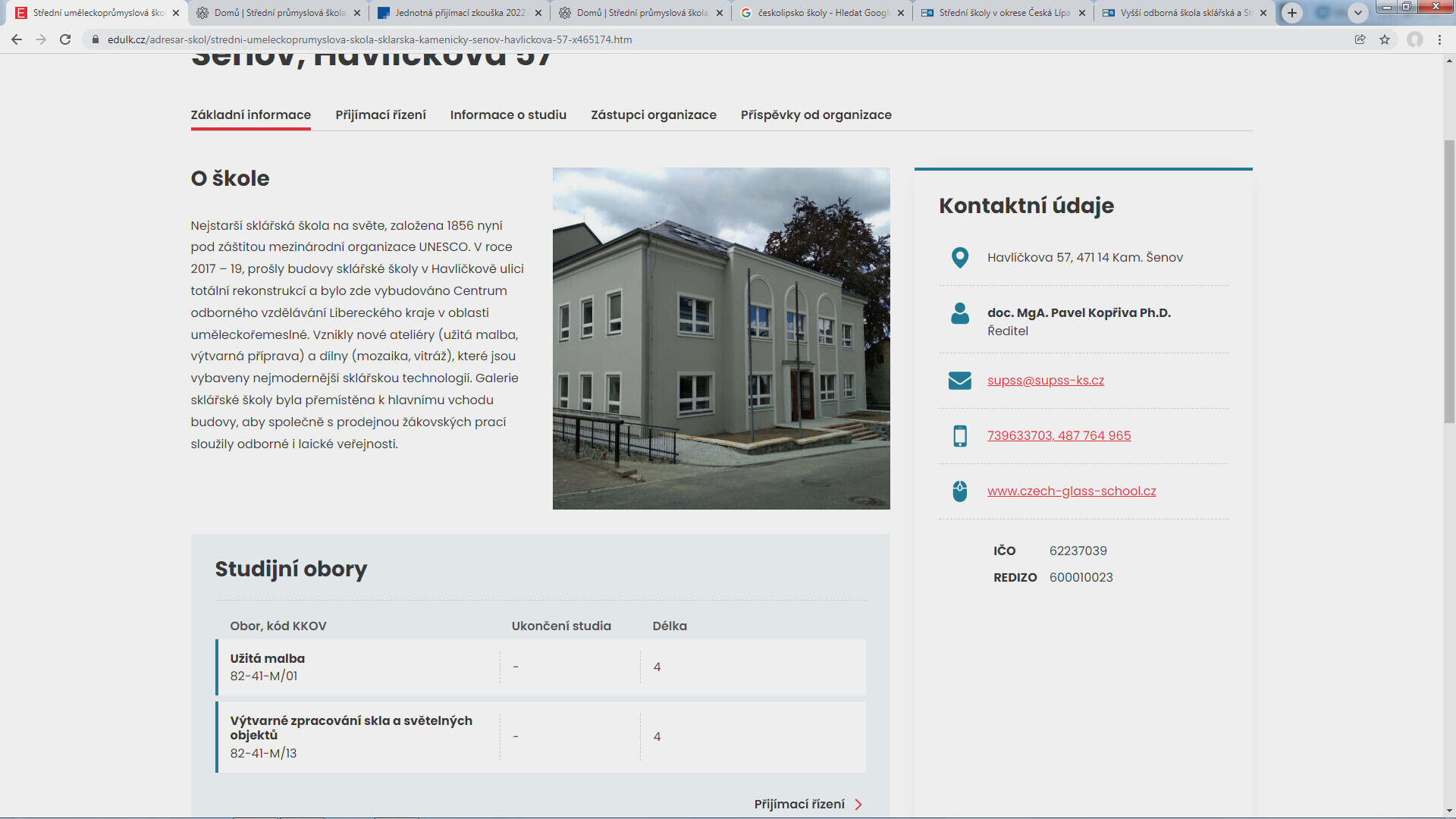The image size is (1456, 819).
Task: Click the IČO value 62237039
Action: (x=1078, y=551)
